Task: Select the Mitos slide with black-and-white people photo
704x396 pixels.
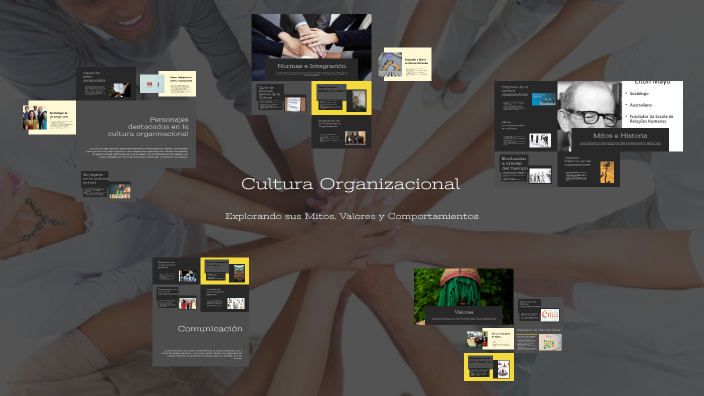Action: coord(526,135)
